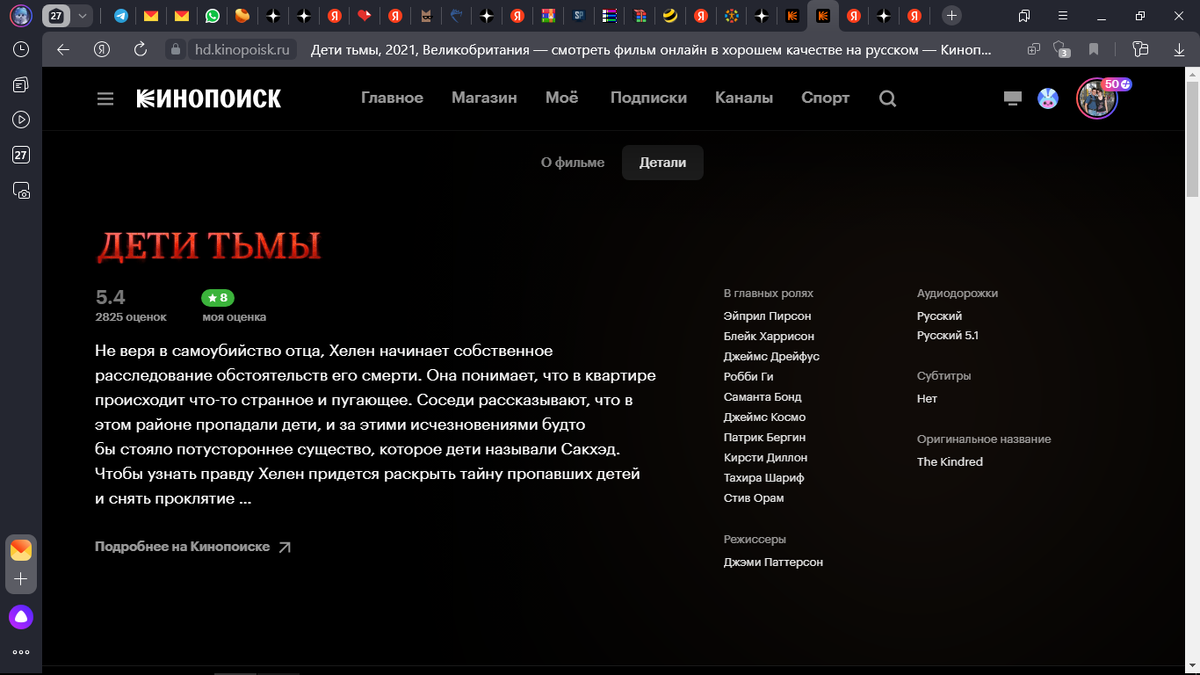Open the Yandex Mail icon in sidebar
Viewport: 1200px width, 675px height.
pyautogui.click(x=21, y=550)
